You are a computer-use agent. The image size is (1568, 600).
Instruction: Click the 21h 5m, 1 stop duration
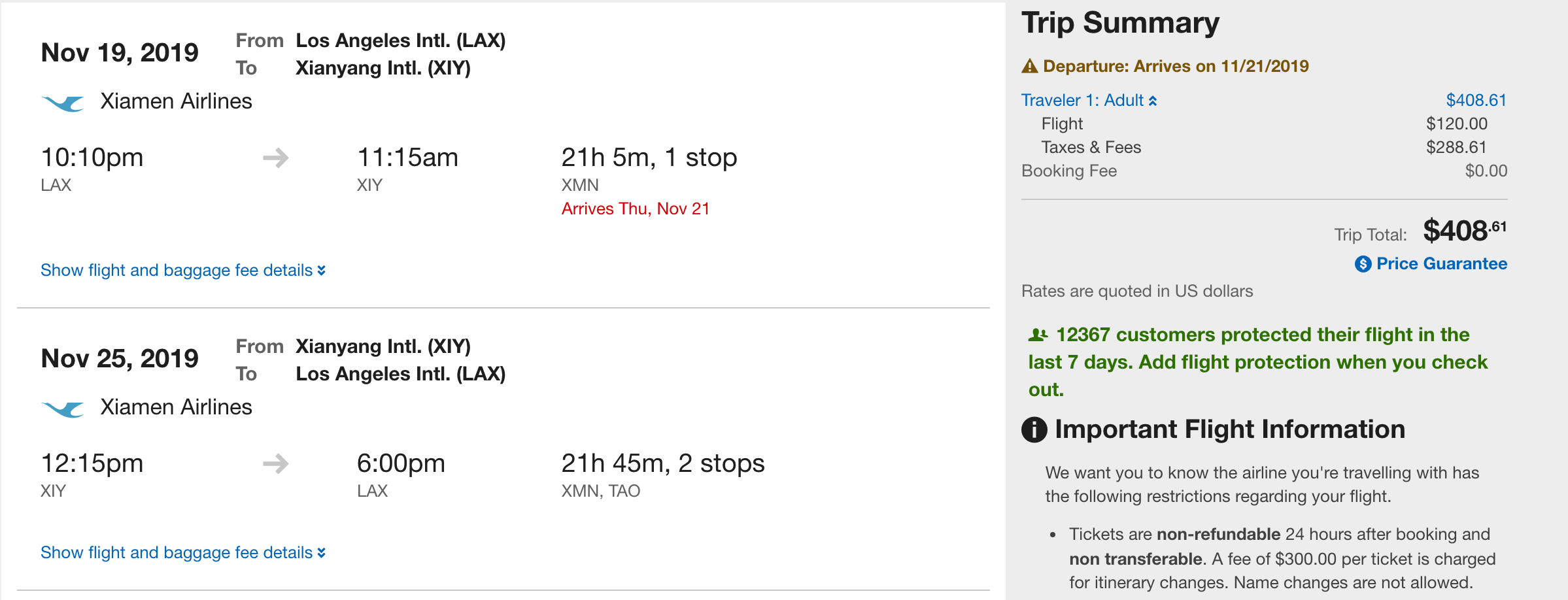pos(649,158)
